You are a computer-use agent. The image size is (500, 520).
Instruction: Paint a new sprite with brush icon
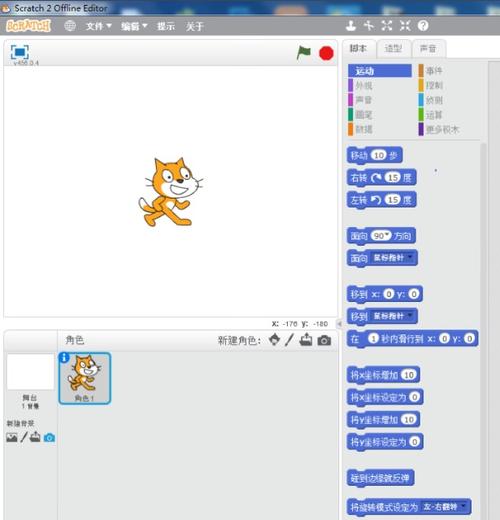pyautogui.click(x=289, y=340)
